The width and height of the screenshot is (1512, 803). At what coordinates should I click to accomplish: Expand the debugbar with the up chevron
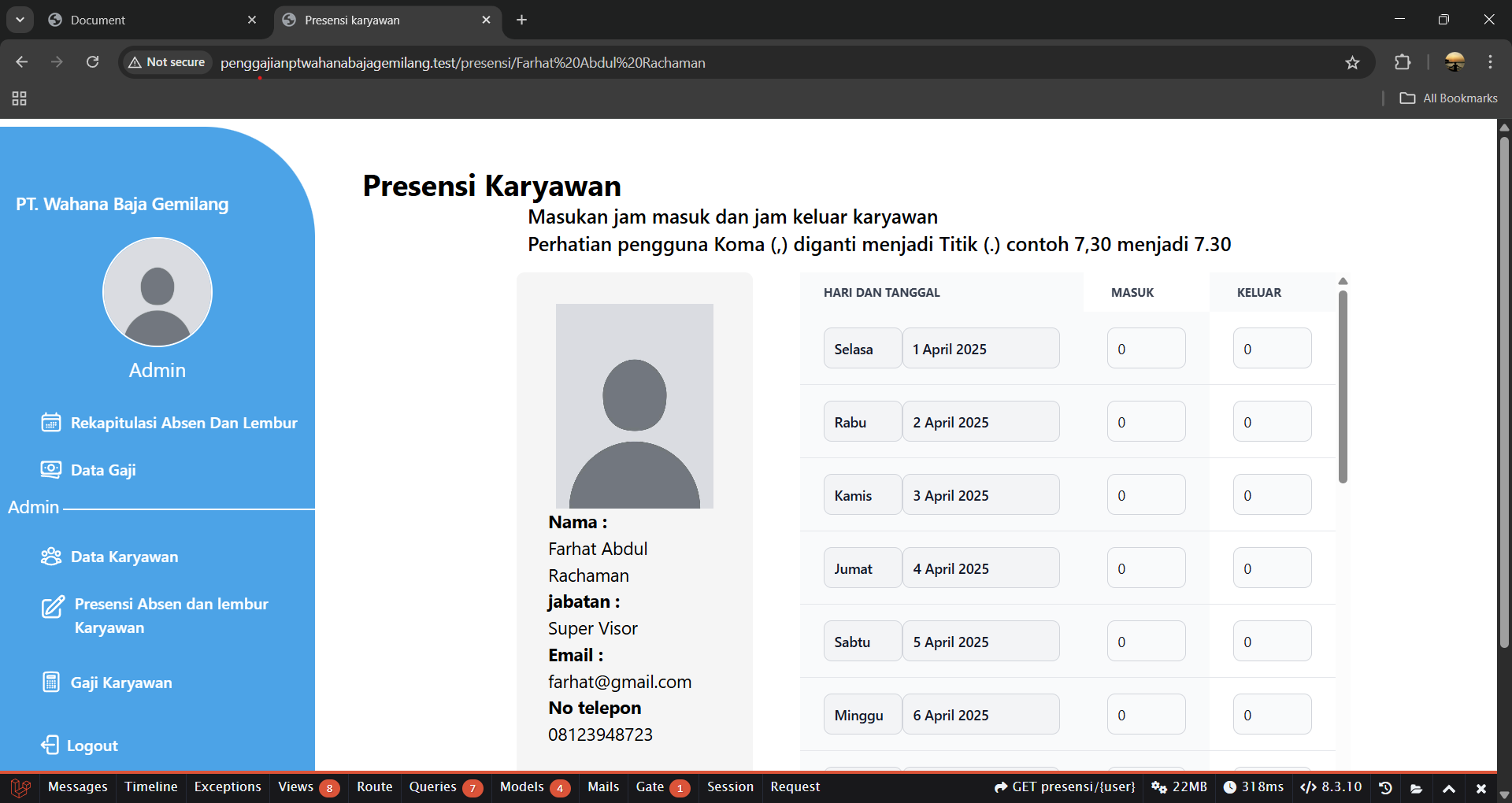[1448, 788]
